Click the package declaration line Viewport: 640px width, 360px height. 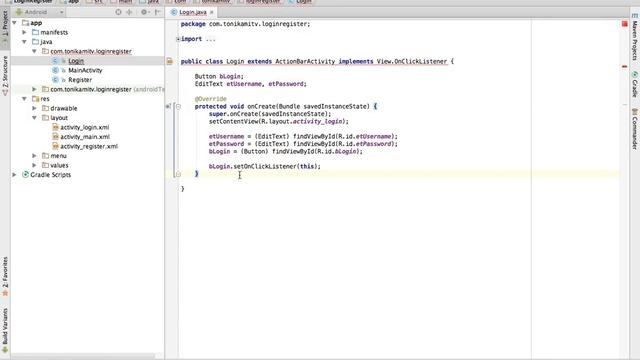click(x=245, y=24)
